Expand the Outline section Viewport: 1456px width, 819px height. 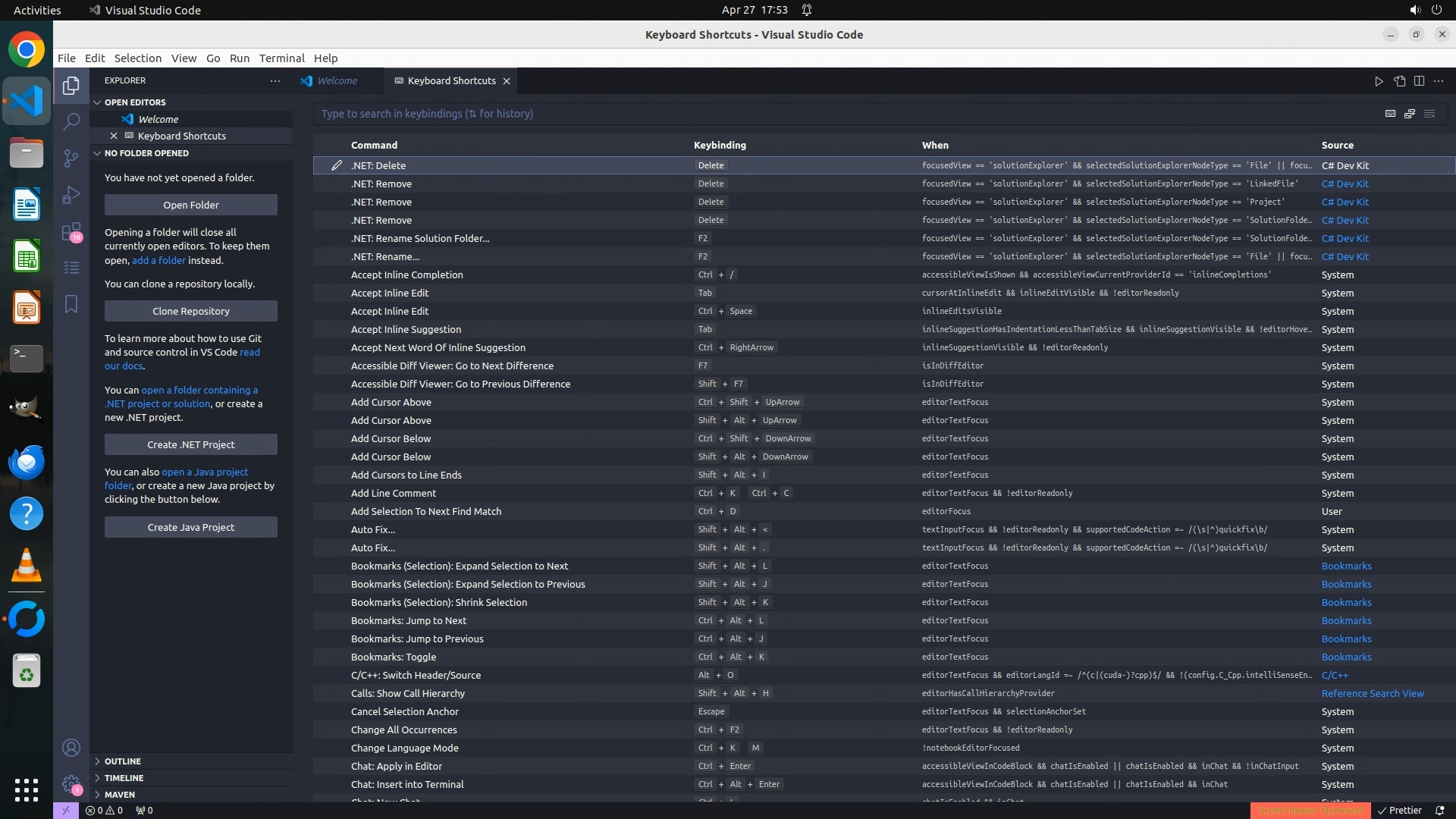pyautogui.click(x=123, y=761)
